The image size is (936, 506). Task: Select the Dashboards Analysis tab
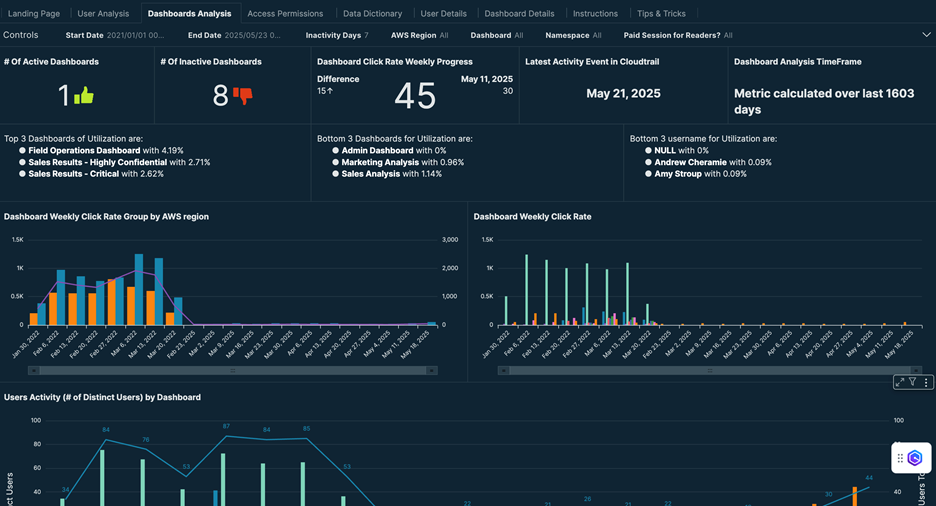pyautogui.click(x=190, y=13)
